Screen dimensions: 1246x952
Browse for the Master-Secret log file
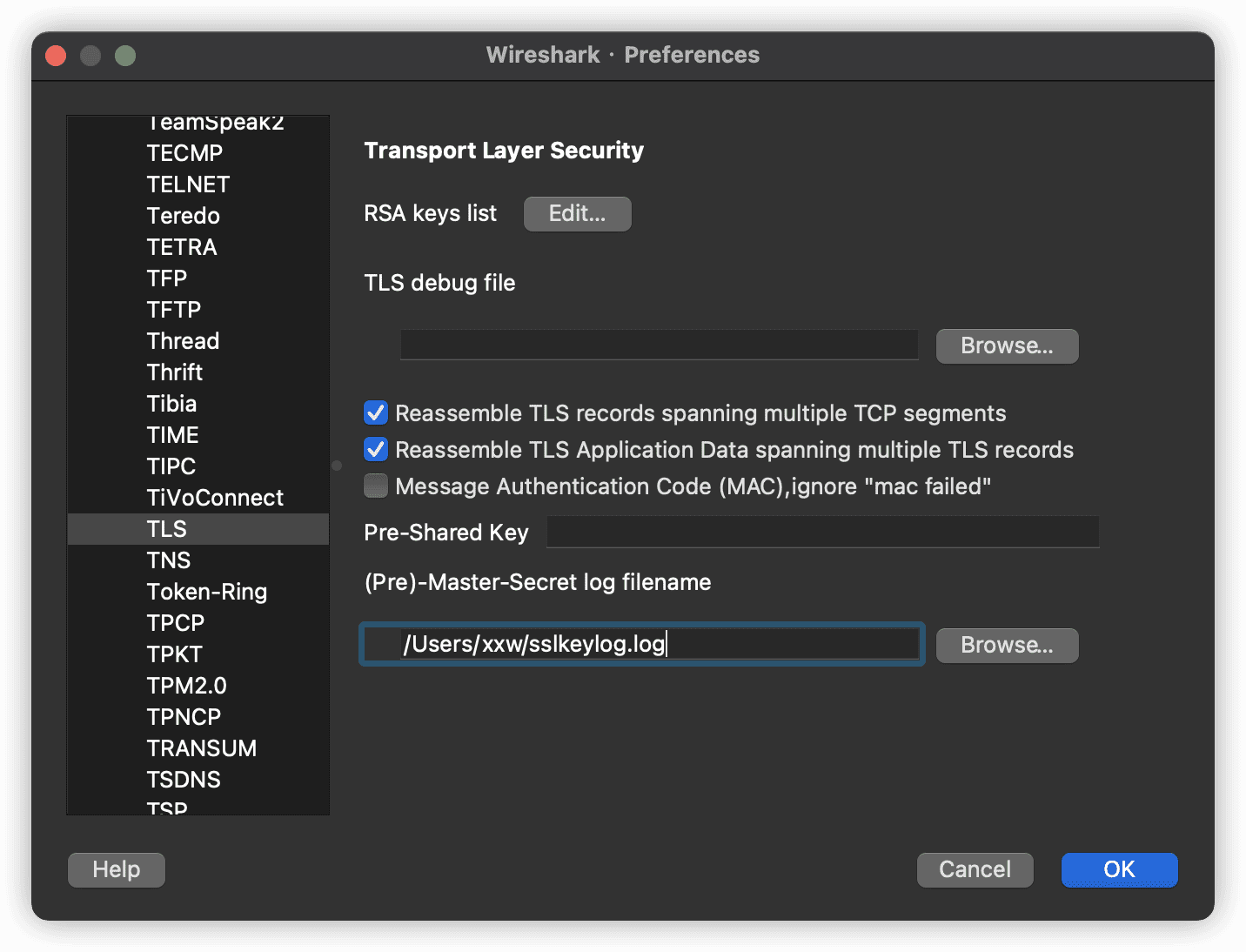point(1007,646)
